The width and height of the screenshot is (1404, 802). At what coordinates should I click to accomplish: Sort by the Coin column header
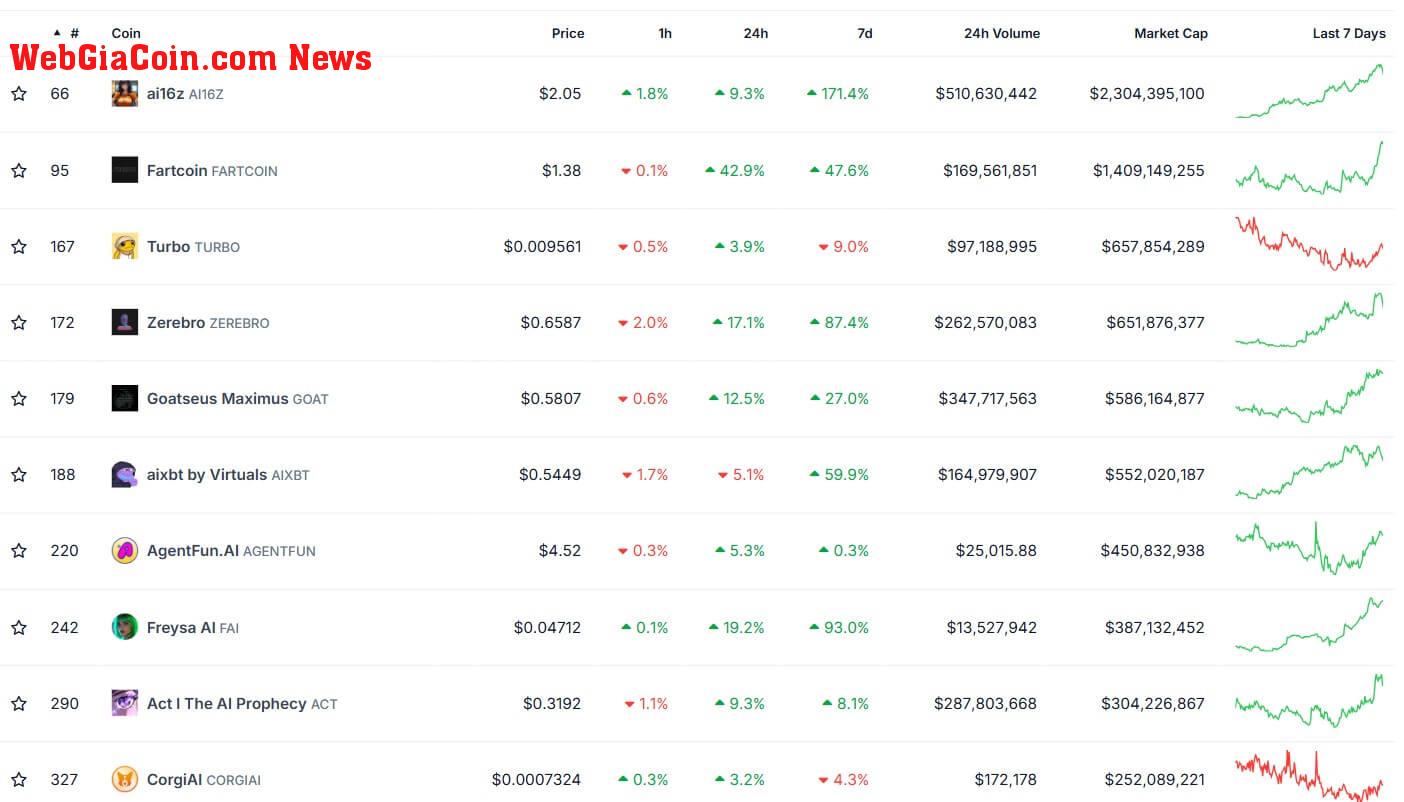coord(126,33)
